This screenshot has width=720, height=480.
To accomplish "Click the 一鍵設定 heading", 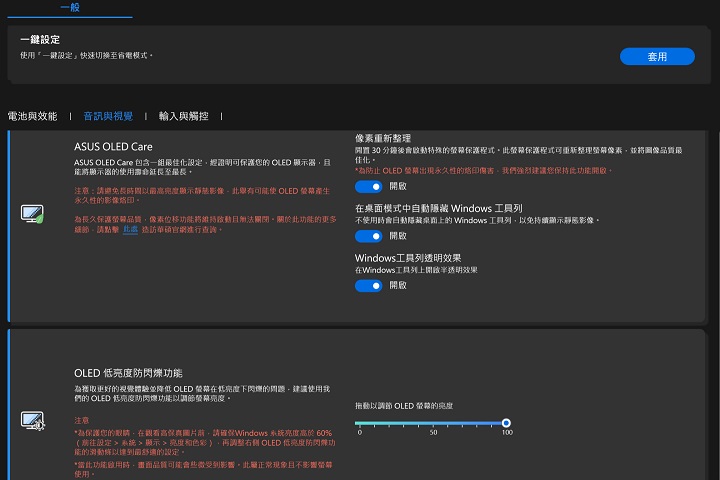I will [40, 40].
